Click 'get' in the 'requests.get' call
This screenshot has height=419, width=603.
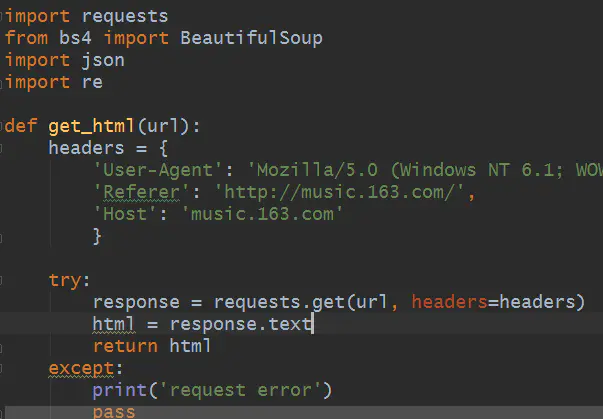point(328,302)
